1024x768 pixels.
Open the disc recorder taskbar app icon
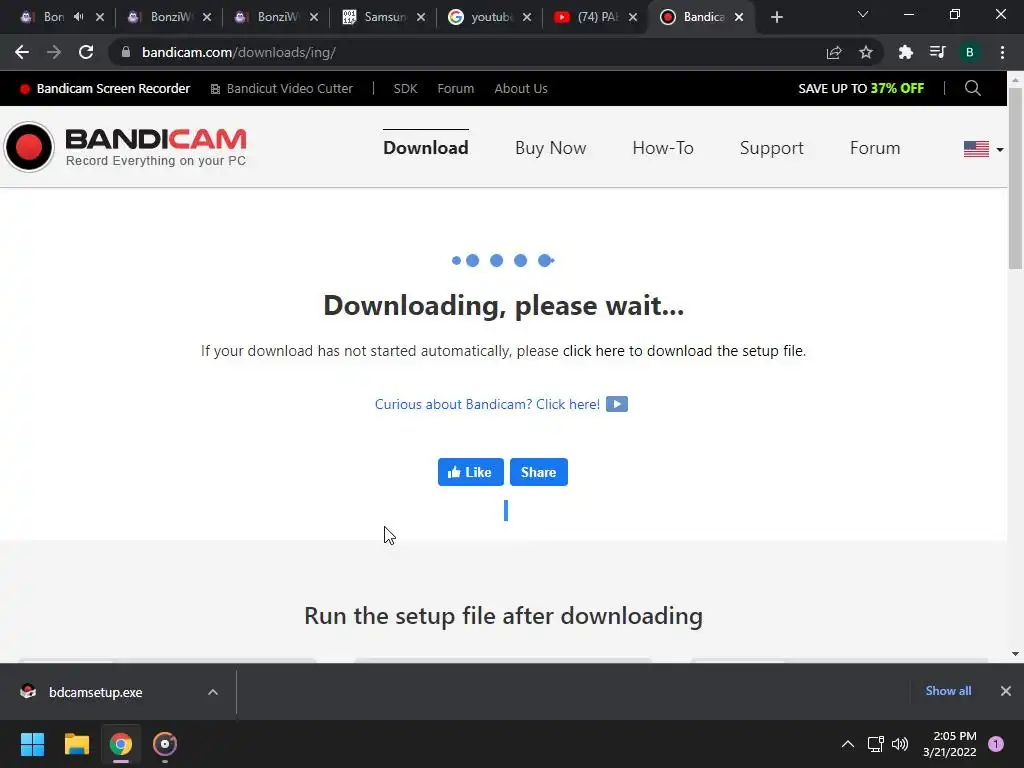(165, 744)
